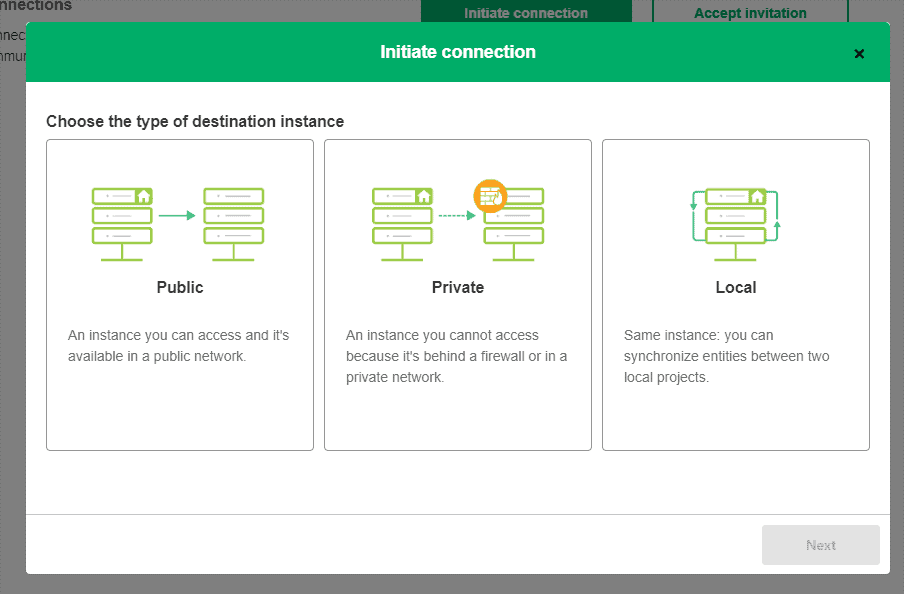Pick the Local instance type label

[x=736, y=287]
